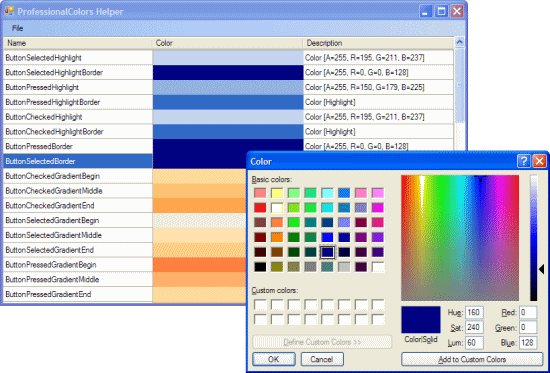Click the list's vertical scrollbar thumb
The width and height of the screenshot is (550, 373).
459,85
